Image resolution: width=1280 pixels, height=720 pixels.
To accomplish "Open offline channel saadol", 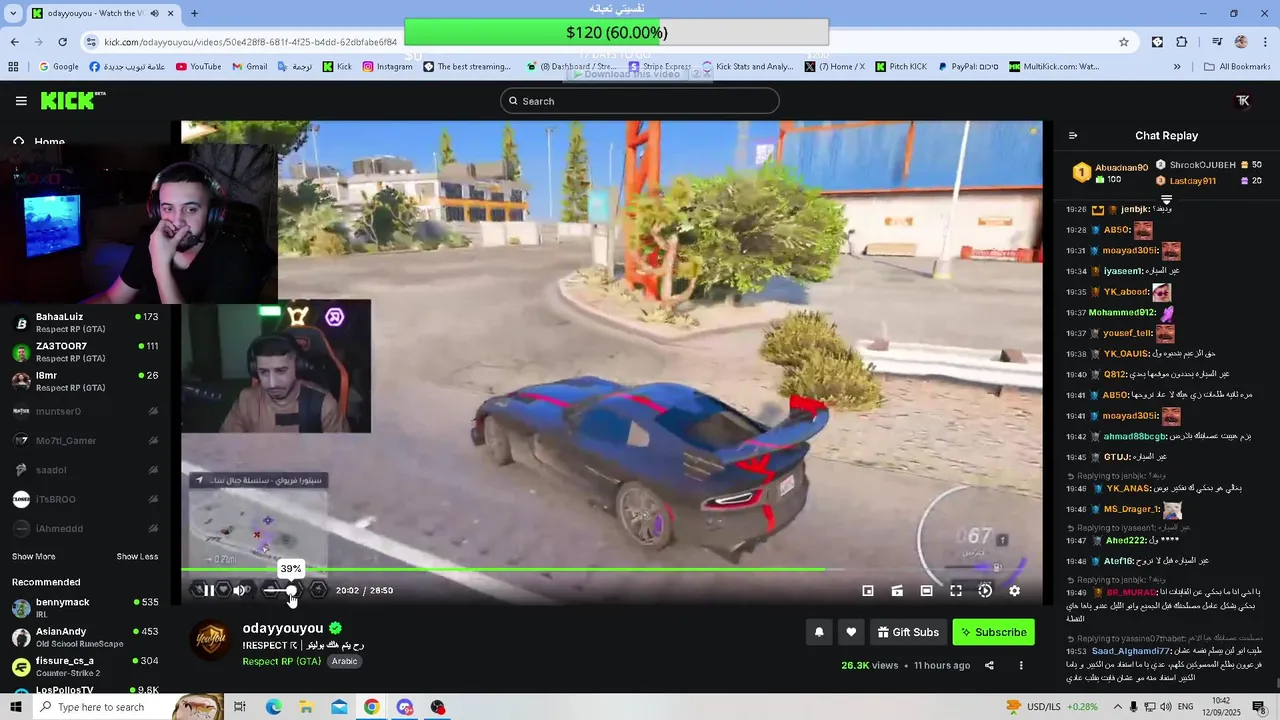I will [x=85, y=470].
